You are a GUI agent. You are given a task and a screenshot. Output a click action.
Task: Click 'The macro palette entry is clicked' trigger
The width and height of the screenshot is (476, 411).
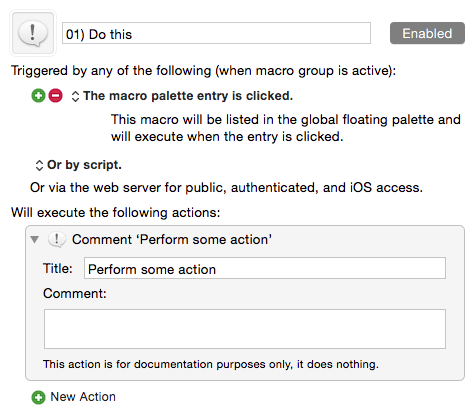pyautogui.click(x=188, y=96)
